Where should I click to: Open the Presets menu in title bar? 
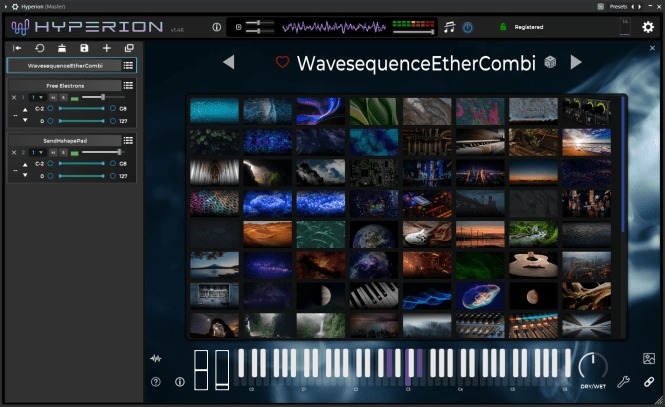point(622,5)
